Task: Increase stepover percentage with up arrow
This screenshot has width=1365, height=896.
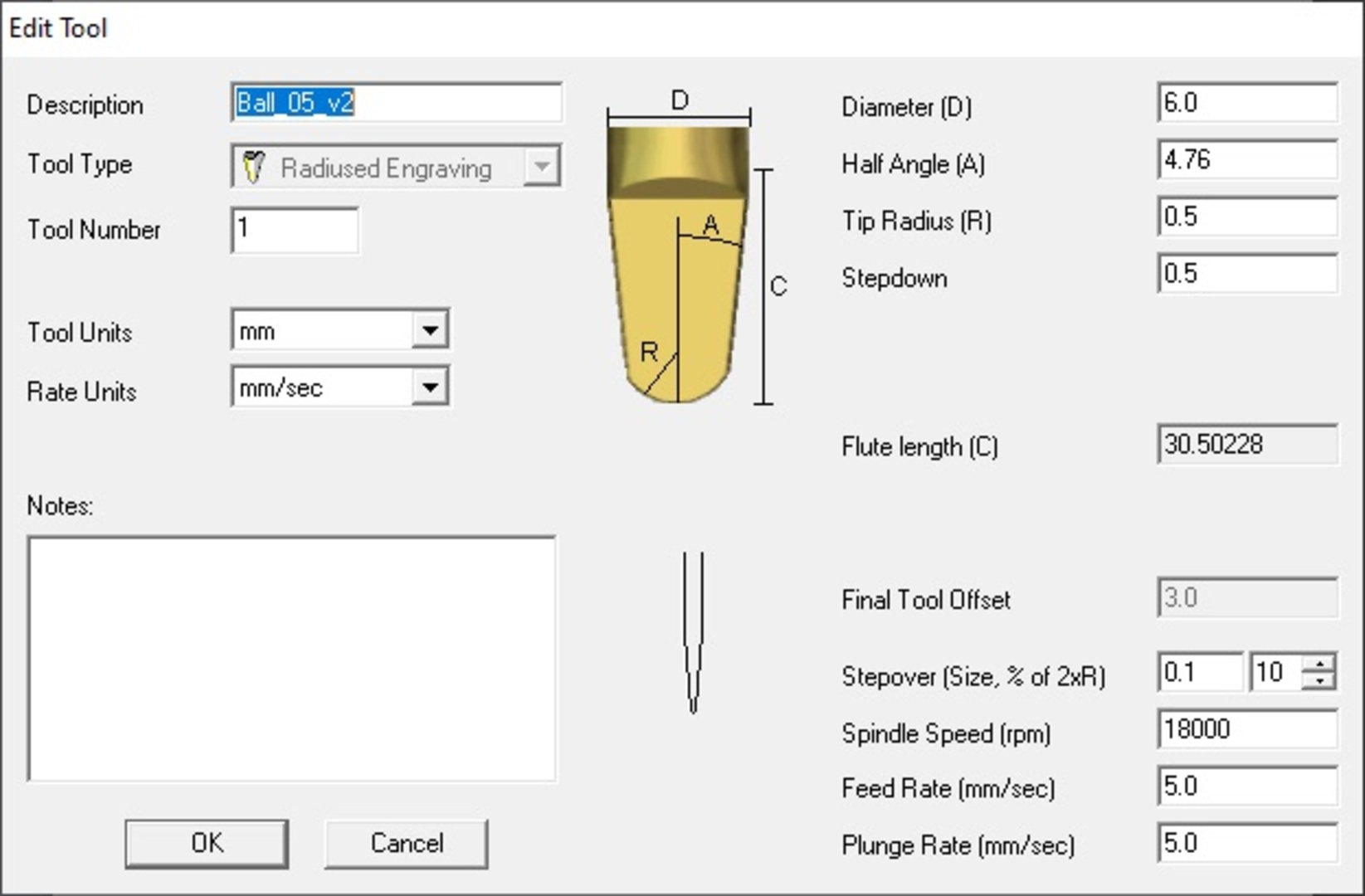Action: [1319, 663]
